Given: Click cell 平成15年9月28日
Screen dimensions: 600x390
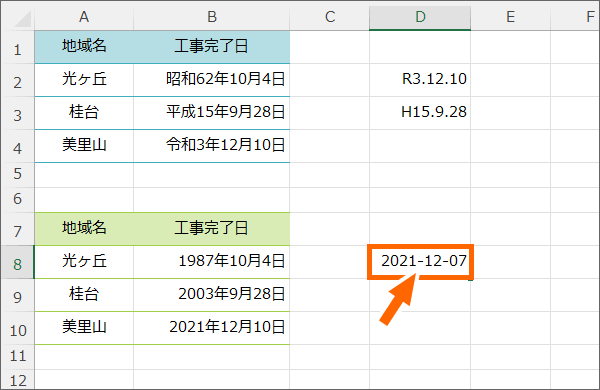Looking at the screenshot, I should pos(212,113).
